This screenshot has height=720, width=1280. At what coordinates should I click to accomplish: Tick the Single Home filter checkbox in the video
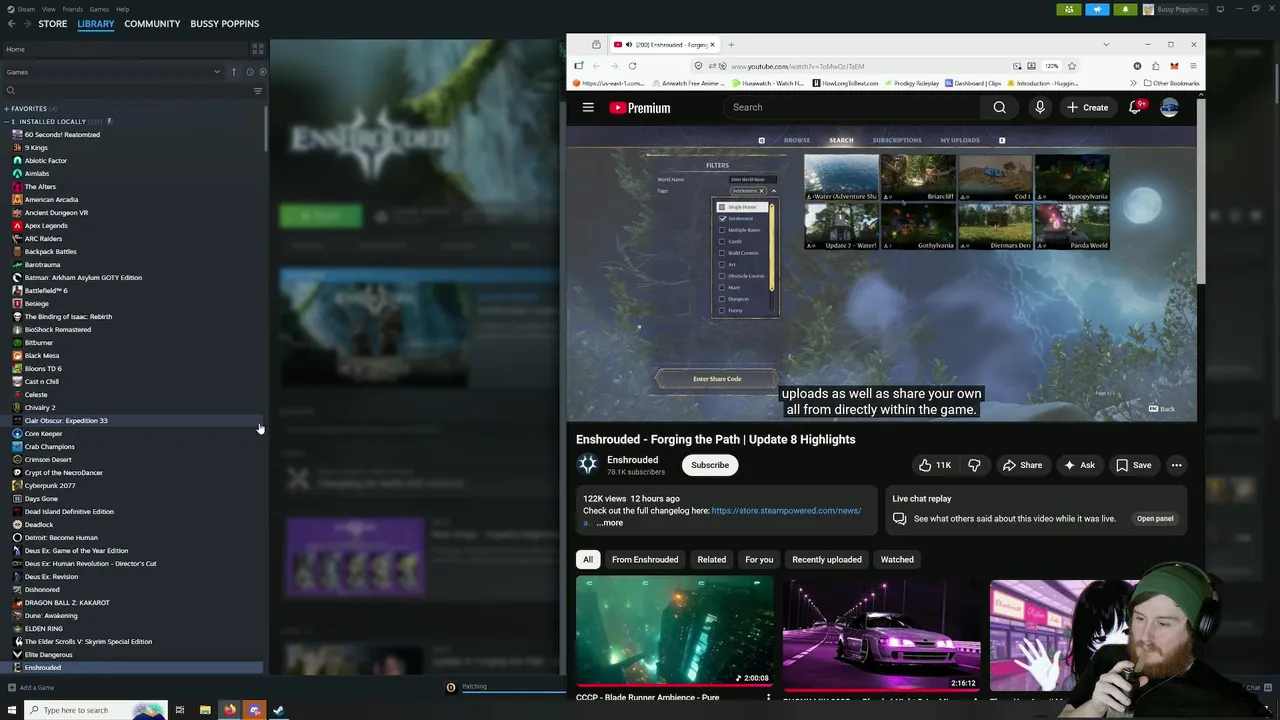tap(722, 207)
